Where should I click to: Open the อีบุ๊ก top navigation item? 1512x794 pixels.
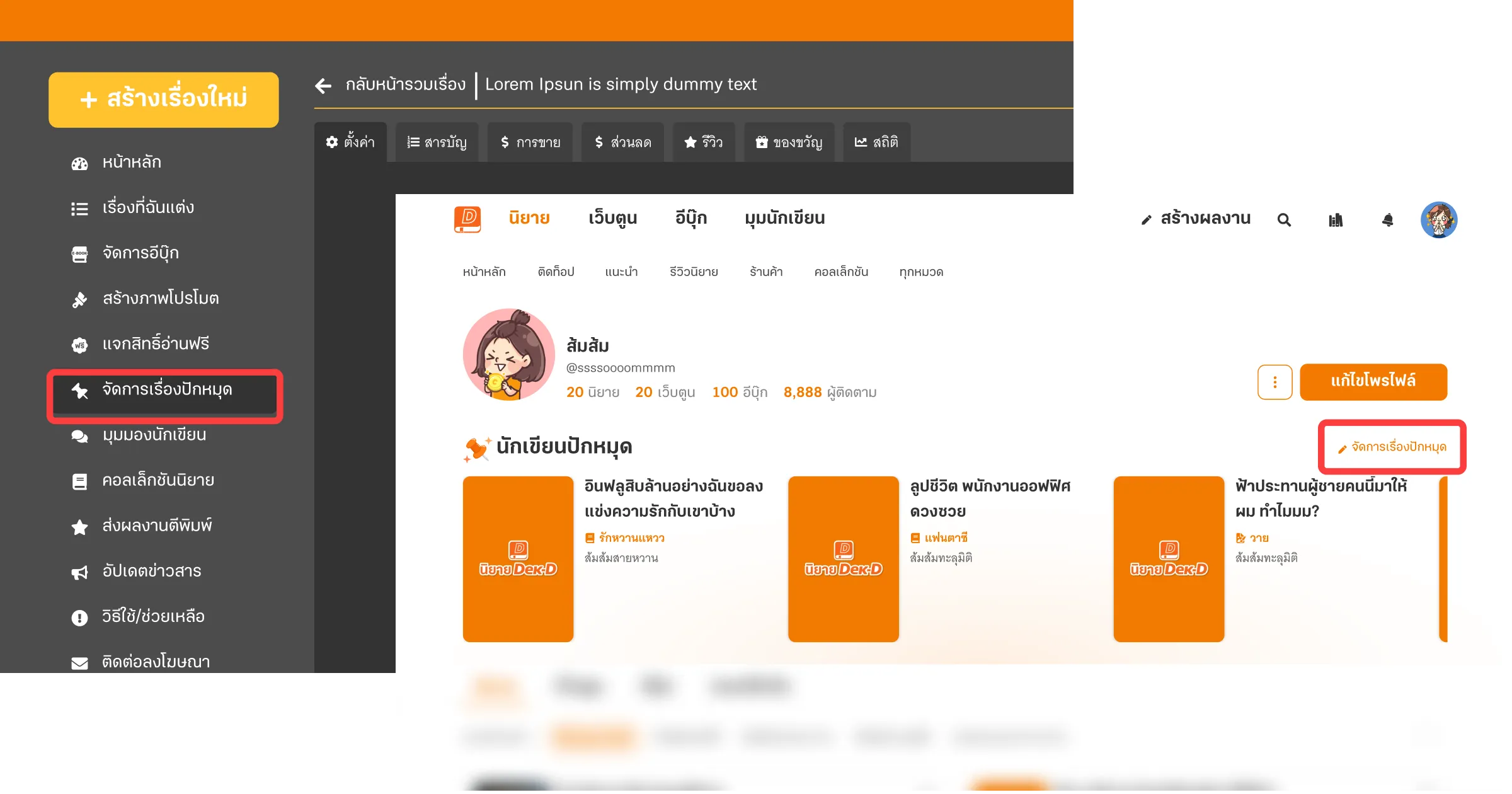691,218
